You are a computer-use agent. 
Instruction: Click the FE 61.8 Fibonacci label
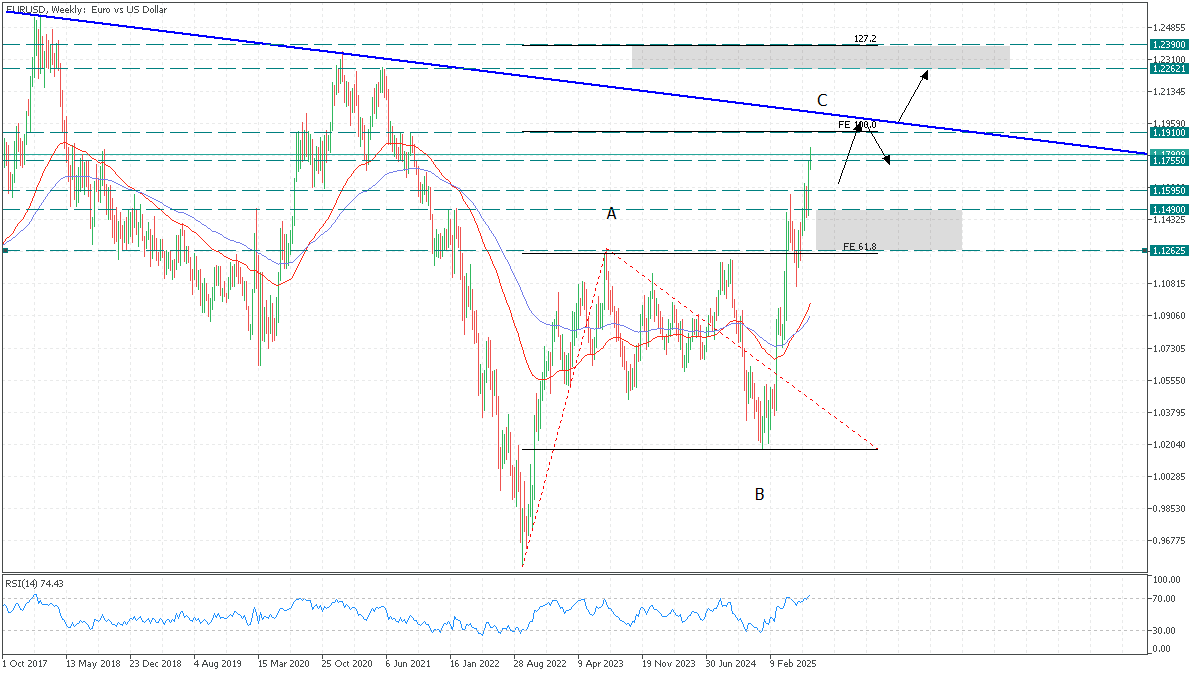tap(860, 246)
